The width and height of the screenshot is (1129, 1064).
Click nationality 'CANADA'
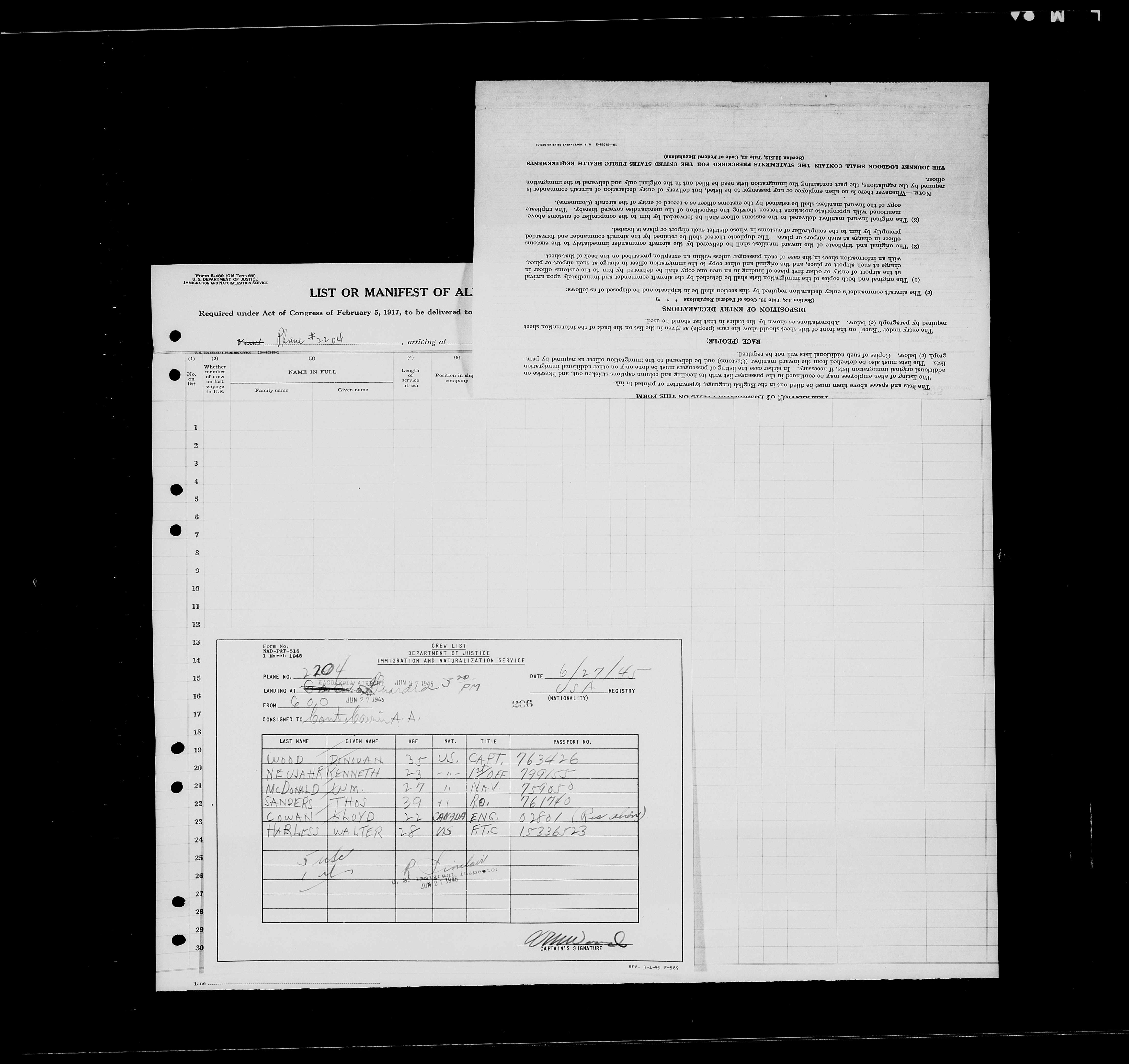coord(449,817)
